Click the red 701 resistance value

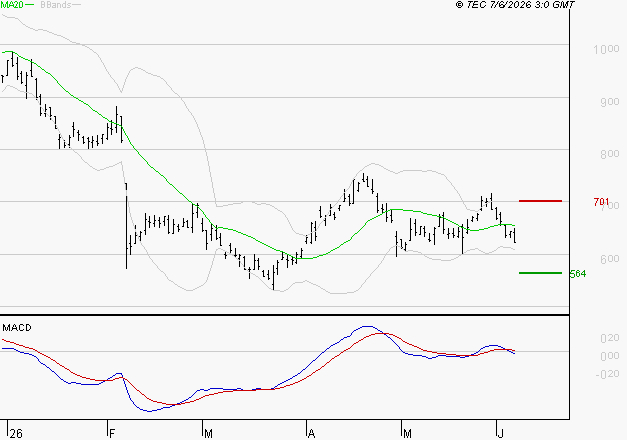(x=601, y=202)
